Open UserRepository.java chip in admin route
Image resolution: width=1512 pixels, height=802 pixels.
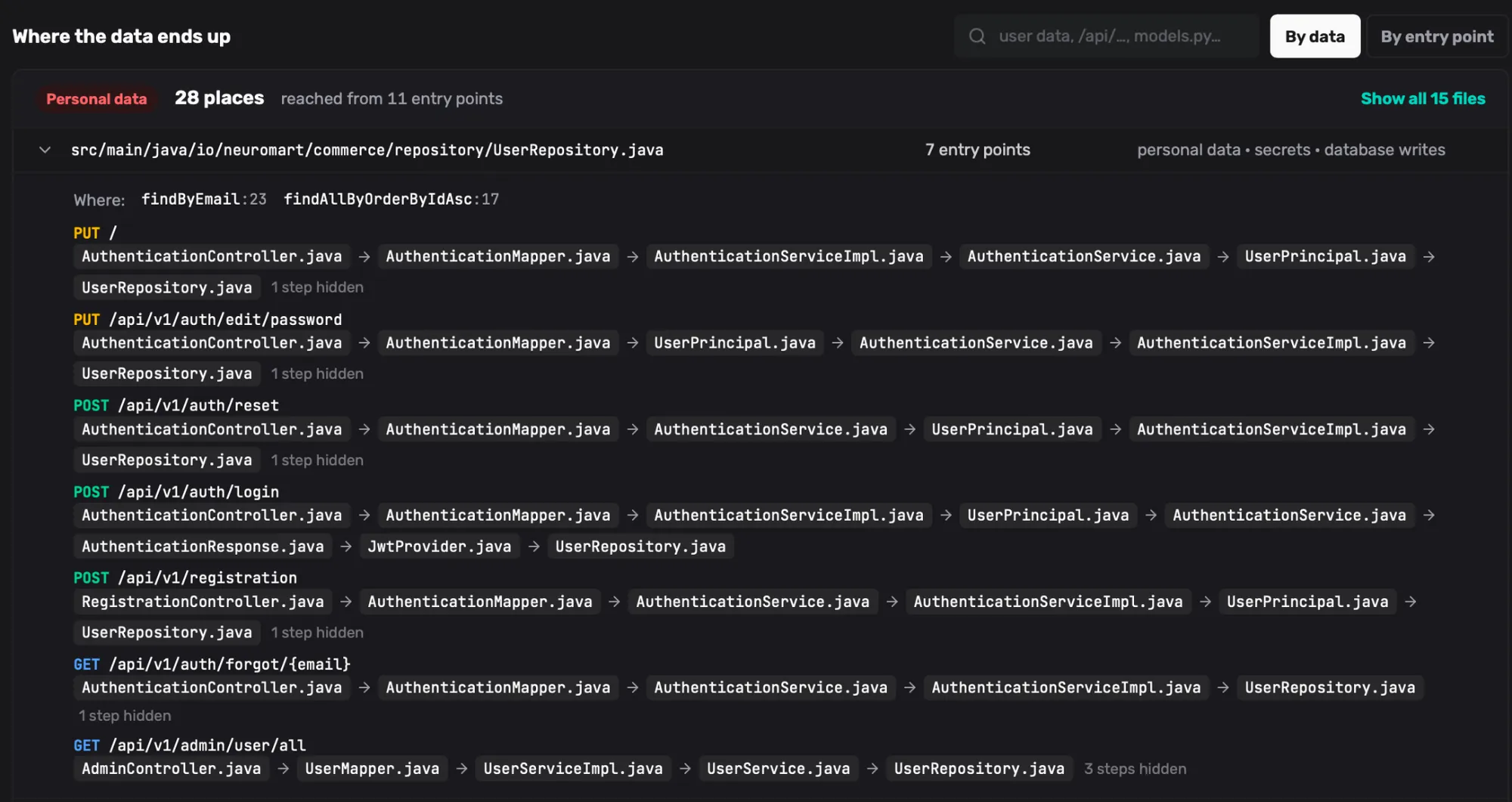[979, 769]
